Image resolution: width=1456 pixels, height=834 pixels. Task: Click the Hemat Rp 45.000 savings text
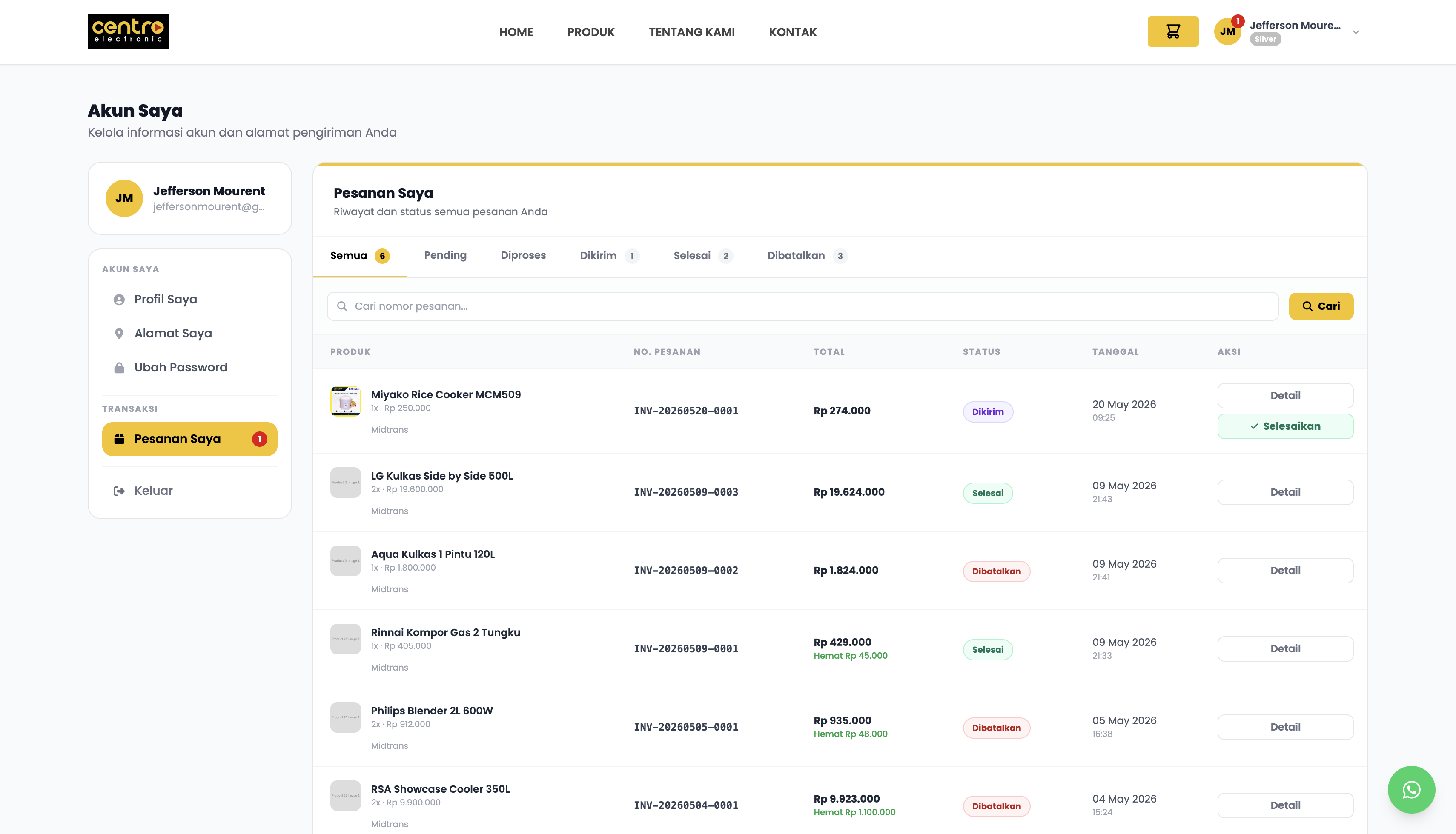[850, 656]
